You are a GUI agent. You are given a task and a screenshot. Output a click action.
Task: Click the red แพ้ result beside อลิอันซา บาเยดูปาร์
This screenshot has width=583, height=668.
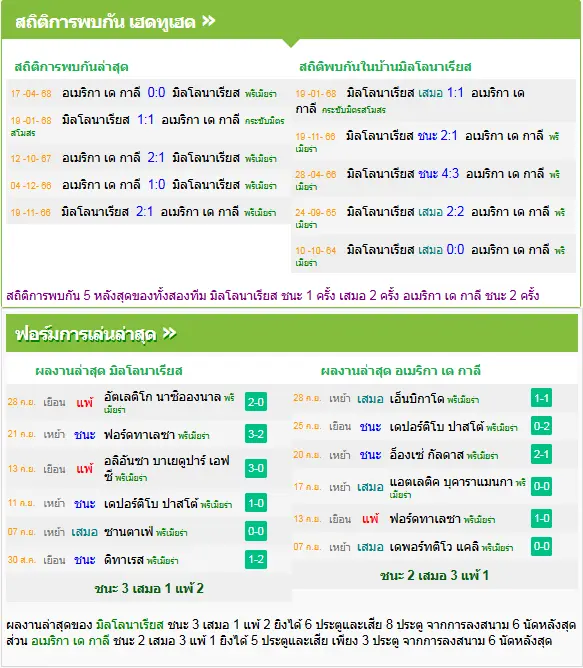click(84, 469)
